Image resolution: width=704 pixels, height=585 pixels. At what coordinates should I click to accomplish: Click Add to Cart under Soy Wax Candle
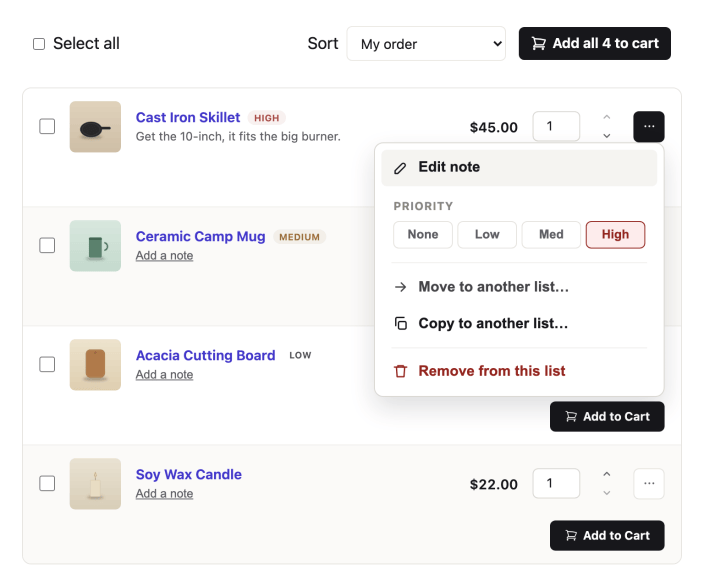pyautogui.click(x=607, y=536)
